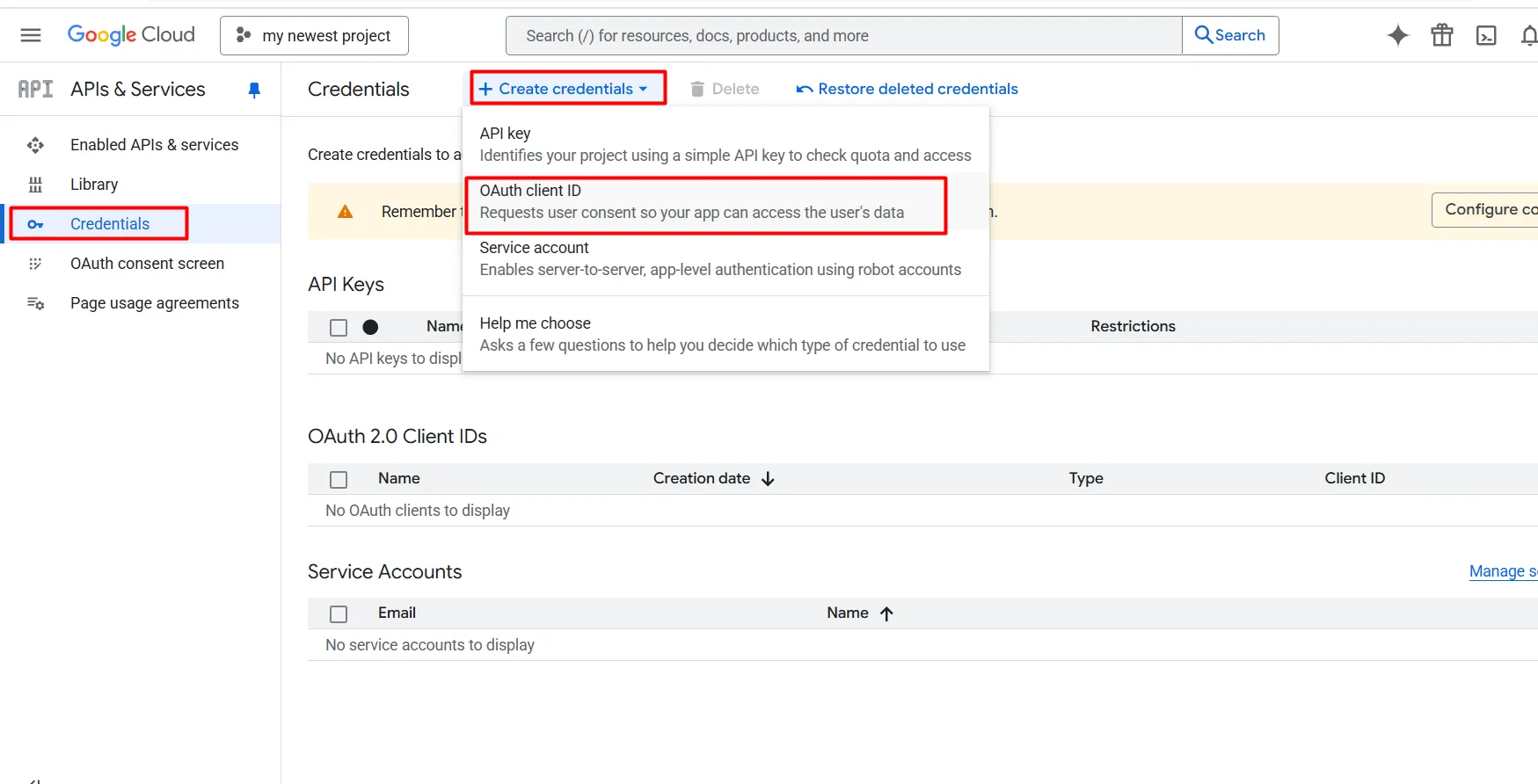Click the Configure consent screen button

pos(1485,210)
